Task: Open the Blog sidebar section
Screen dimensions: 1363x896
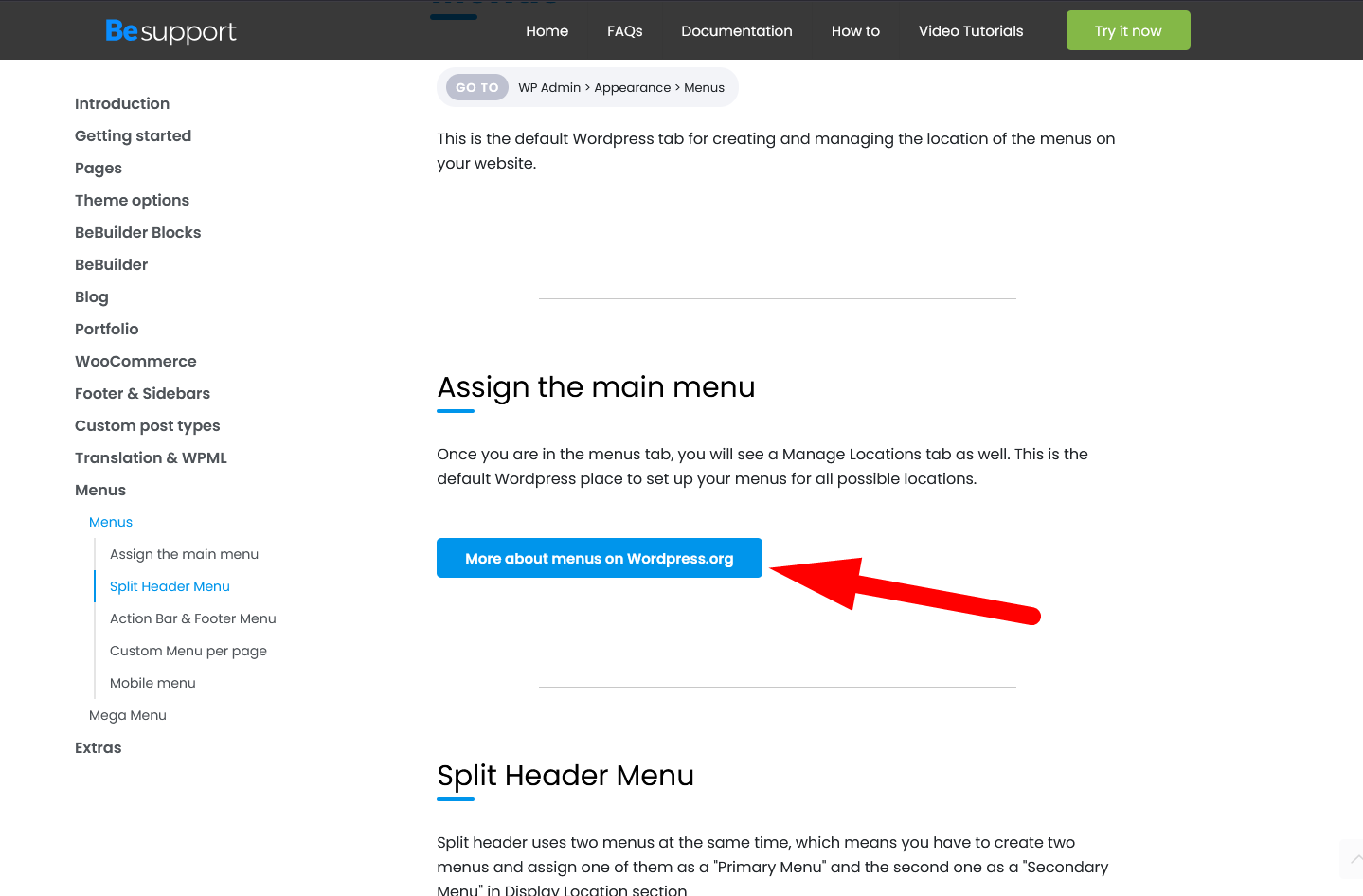Action: pyautogui.click(x=92, y=296)
